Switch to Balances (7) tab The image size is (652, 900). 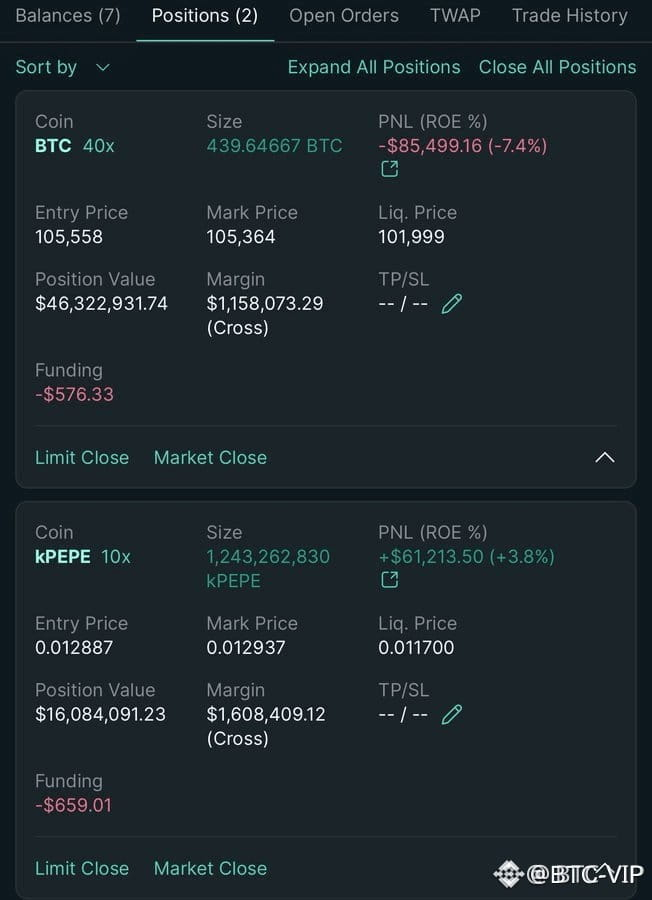(x=68, y=15)
